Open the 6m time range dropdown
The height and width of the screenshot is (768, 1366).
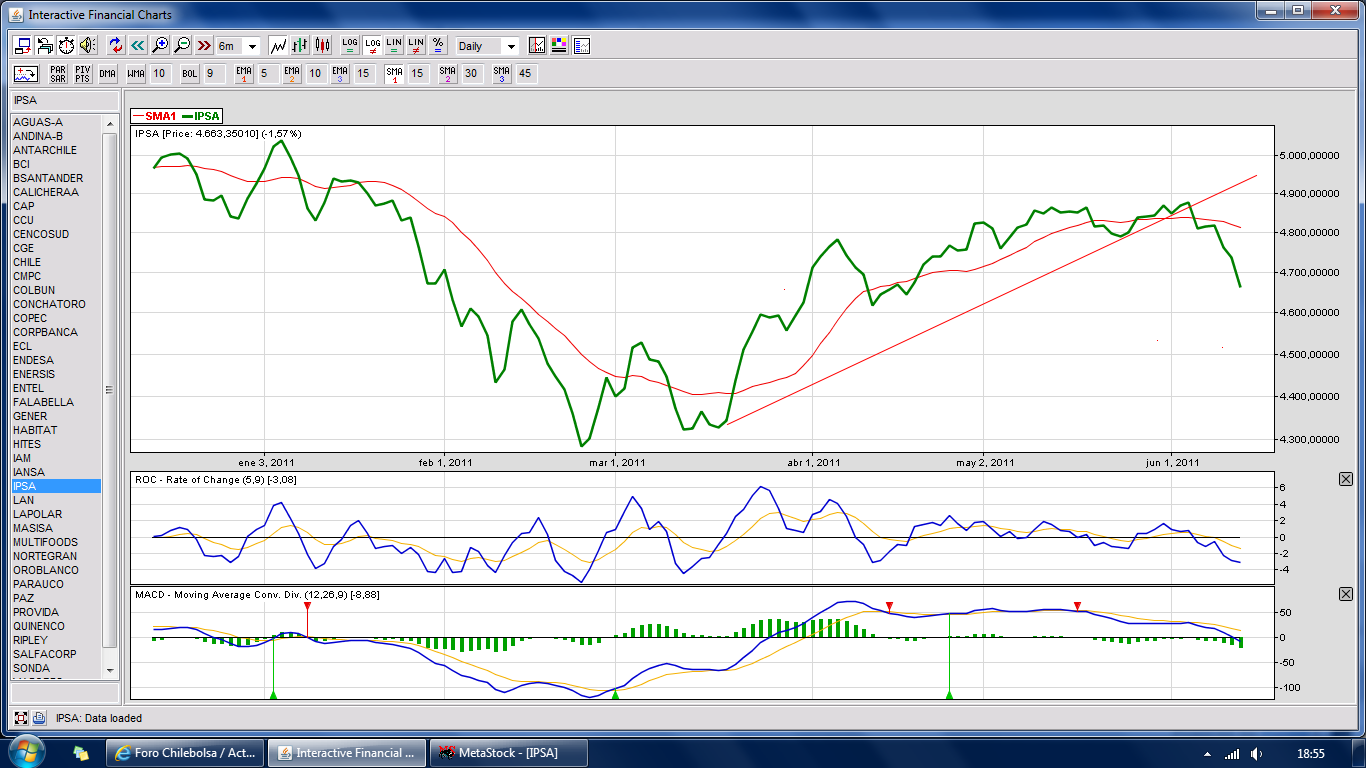(x=251, y=47)
